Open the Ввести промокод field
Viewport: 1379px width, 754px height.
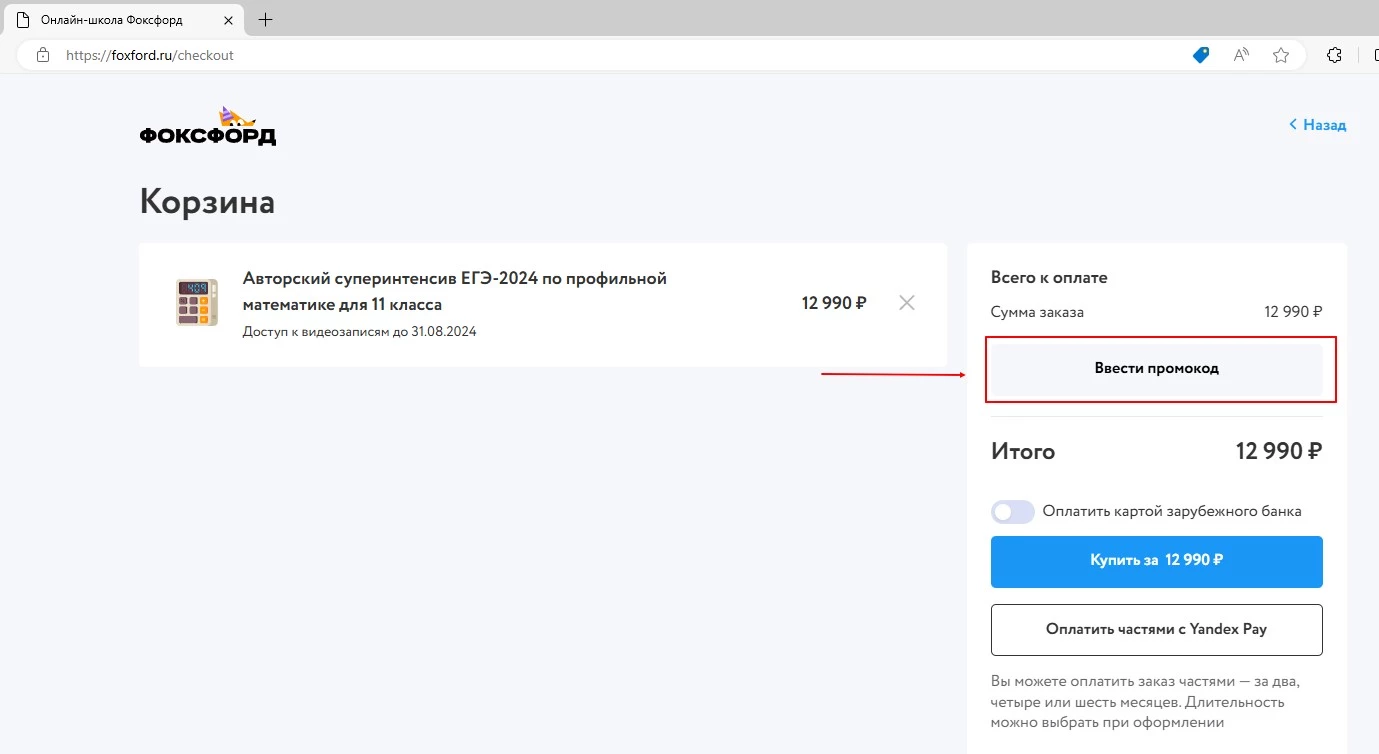coord(1157,368)
